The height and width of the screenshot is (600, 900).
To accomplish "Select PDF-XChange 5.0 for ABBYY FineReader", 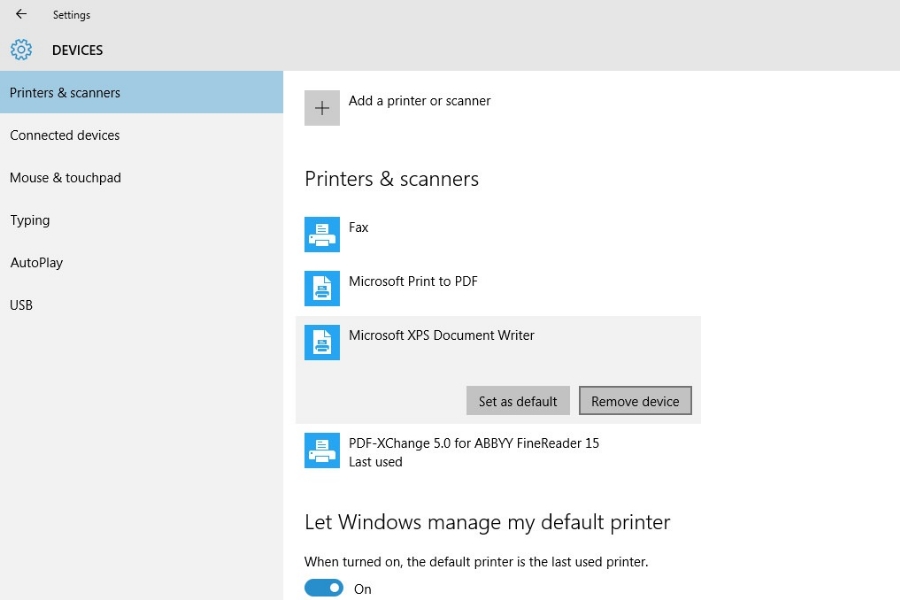I will coord(474,443).
